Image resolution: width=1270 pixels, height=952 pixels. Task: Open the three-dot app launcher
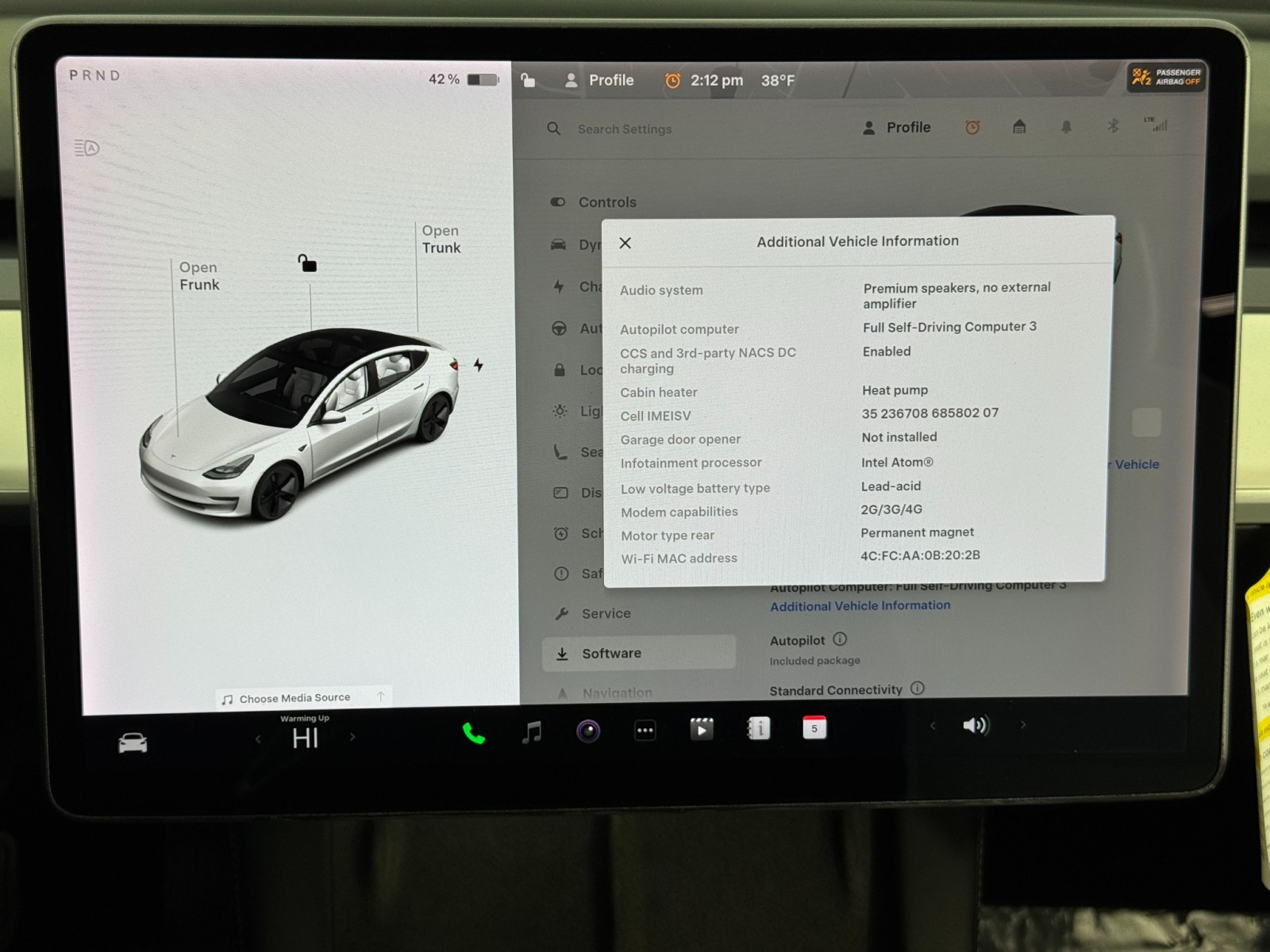point(645,731)
